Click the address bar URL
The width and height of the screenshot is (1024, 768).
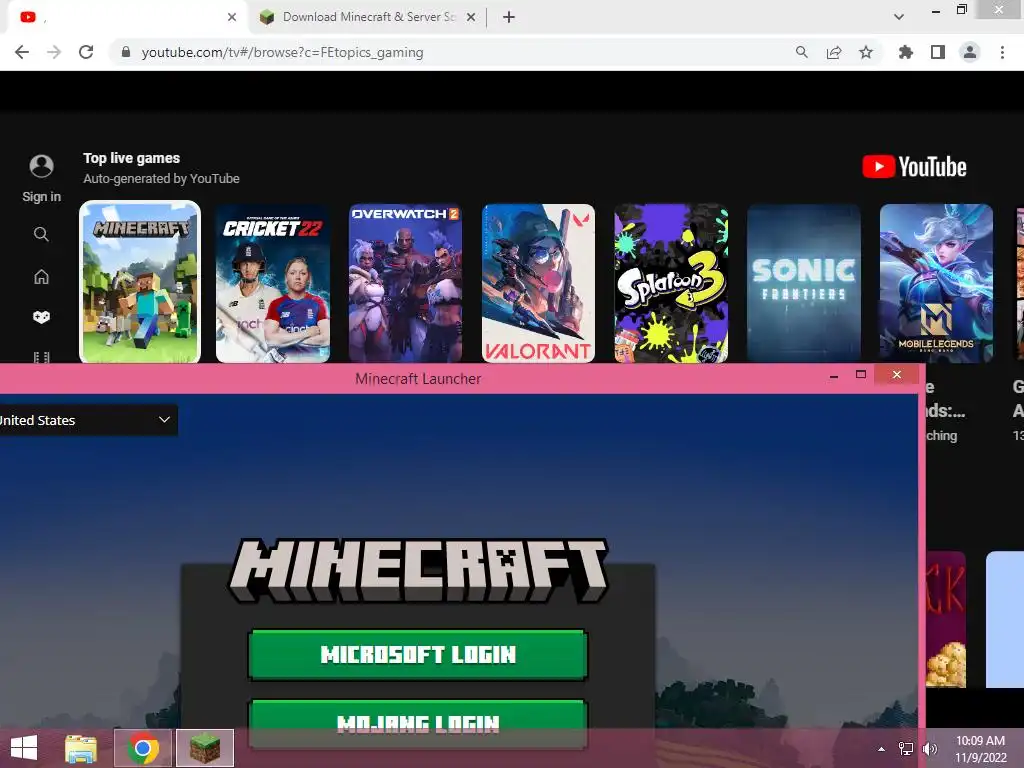(282, 52)
